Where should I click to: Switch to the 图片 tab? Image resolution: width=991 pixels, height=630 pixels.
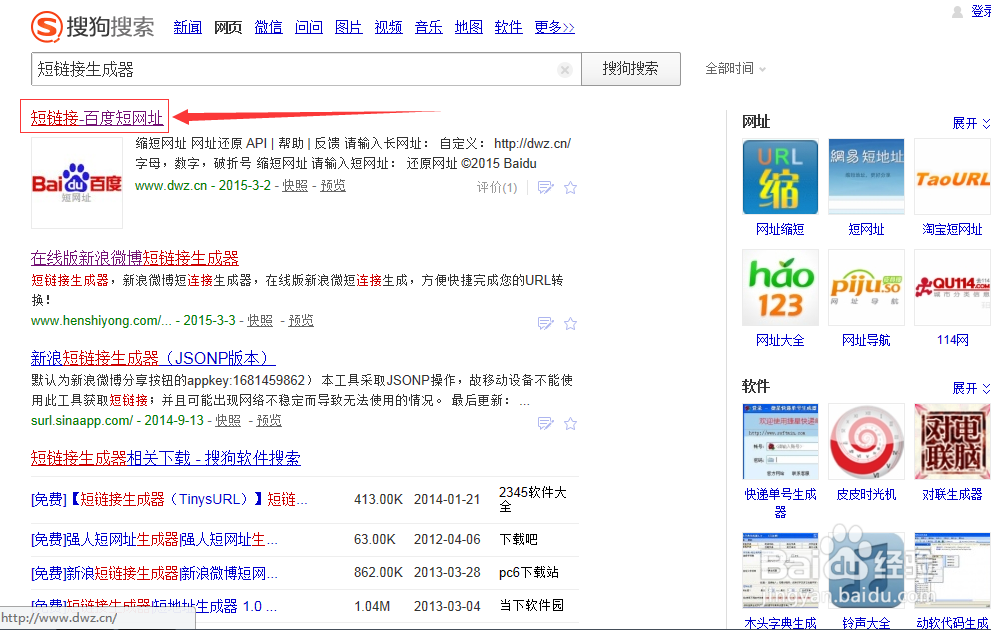click(348, 27)
